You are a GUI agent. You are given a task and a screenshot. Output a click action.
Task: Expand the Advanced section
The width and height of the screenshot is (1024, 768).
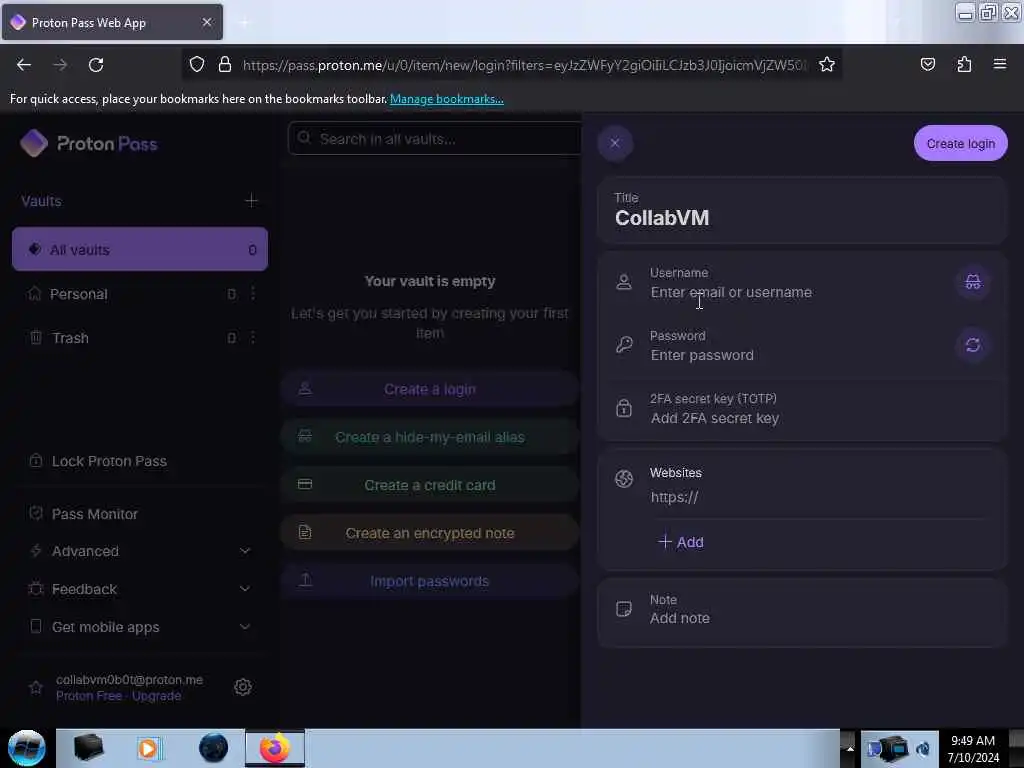click(x=140, y=551)
